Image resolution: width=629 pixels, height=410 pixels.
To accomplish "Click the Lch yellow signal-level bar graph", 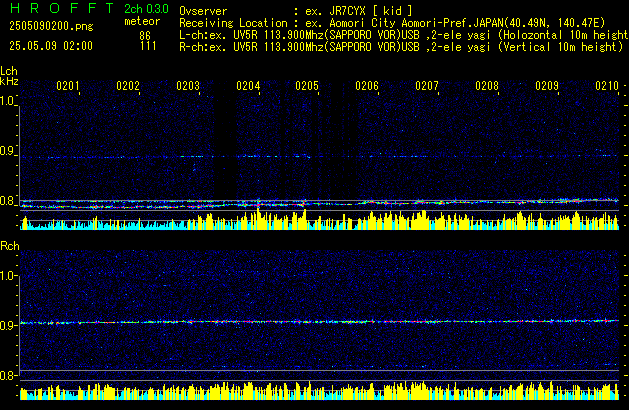I will tap(319, 220).
